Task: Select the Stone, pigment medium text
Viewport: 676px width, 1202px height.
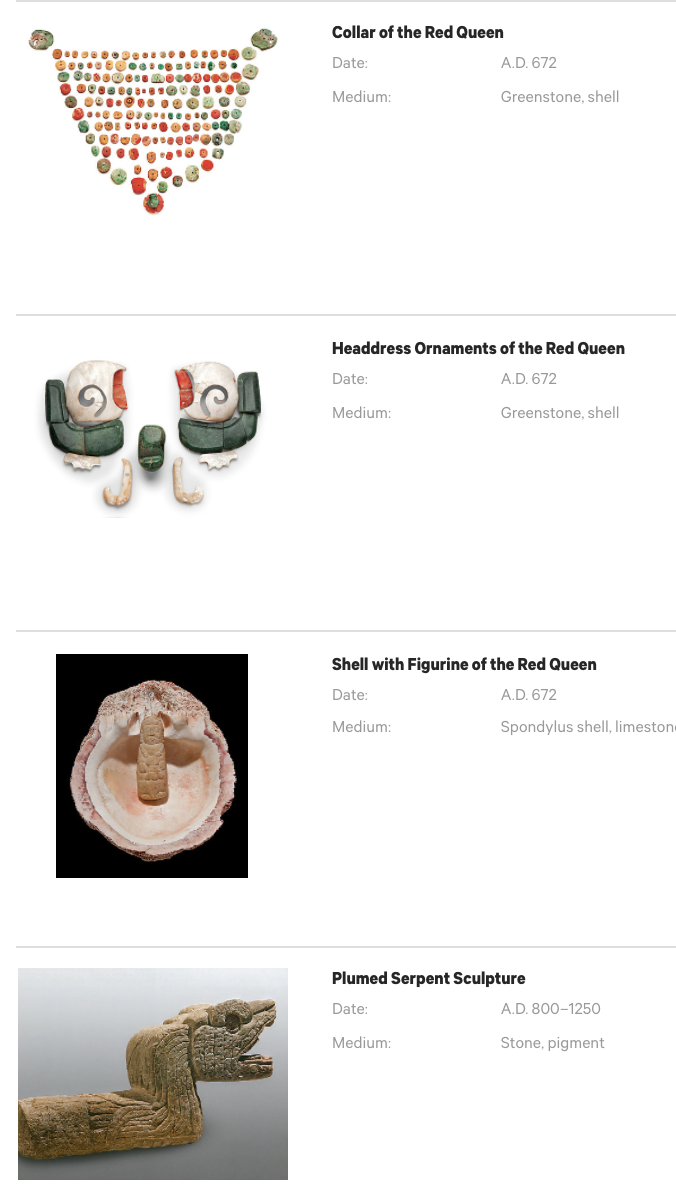Action: (x=553, y=1043)
